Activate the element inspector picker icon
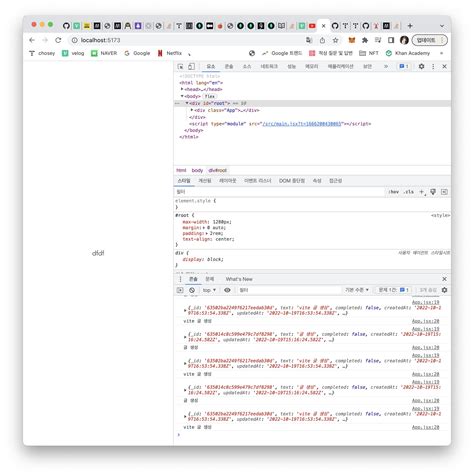Image resolution: width=474 pixels, height=476 pixels. (180, 67)
